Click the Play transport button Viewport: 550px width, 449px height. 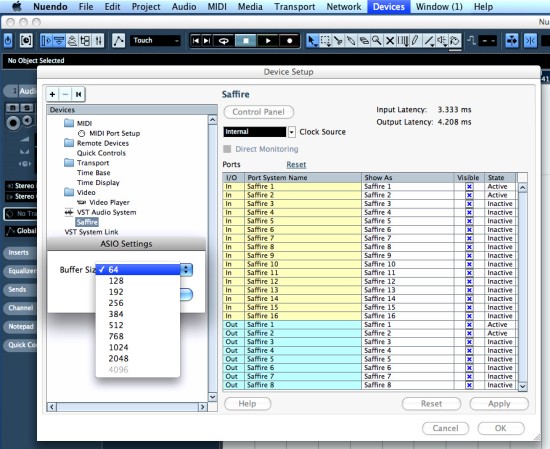pyautogui.click(x=268, y=41)
